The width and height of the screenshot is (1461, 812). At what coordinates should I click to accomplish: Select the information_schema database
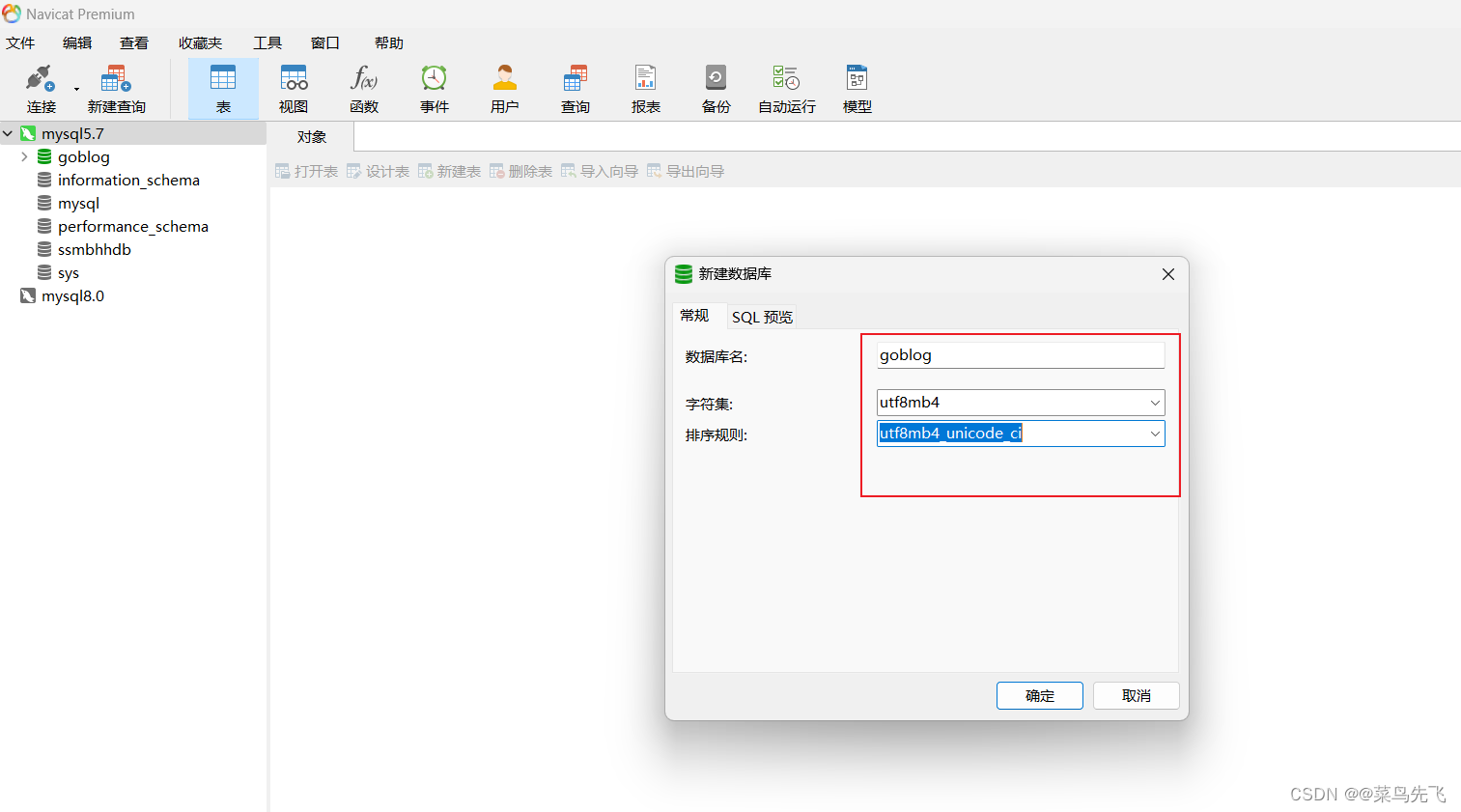click(x=128, y=180)
